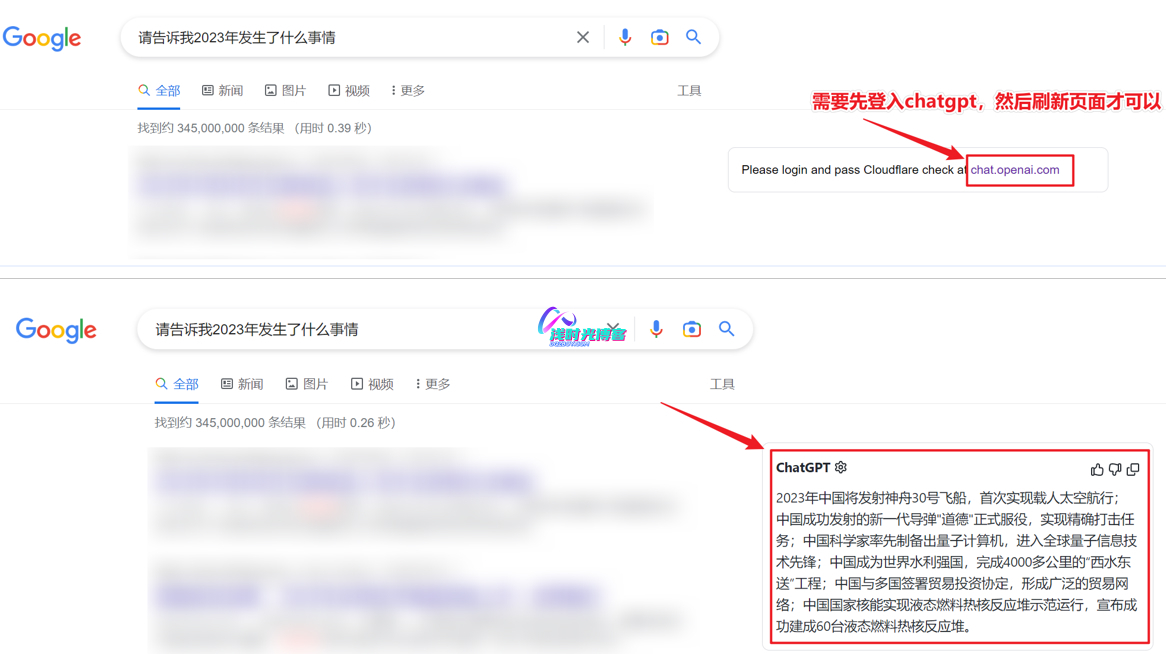
Task: Copy the ChatGPT response text
Action: (x=1133, y=469)
